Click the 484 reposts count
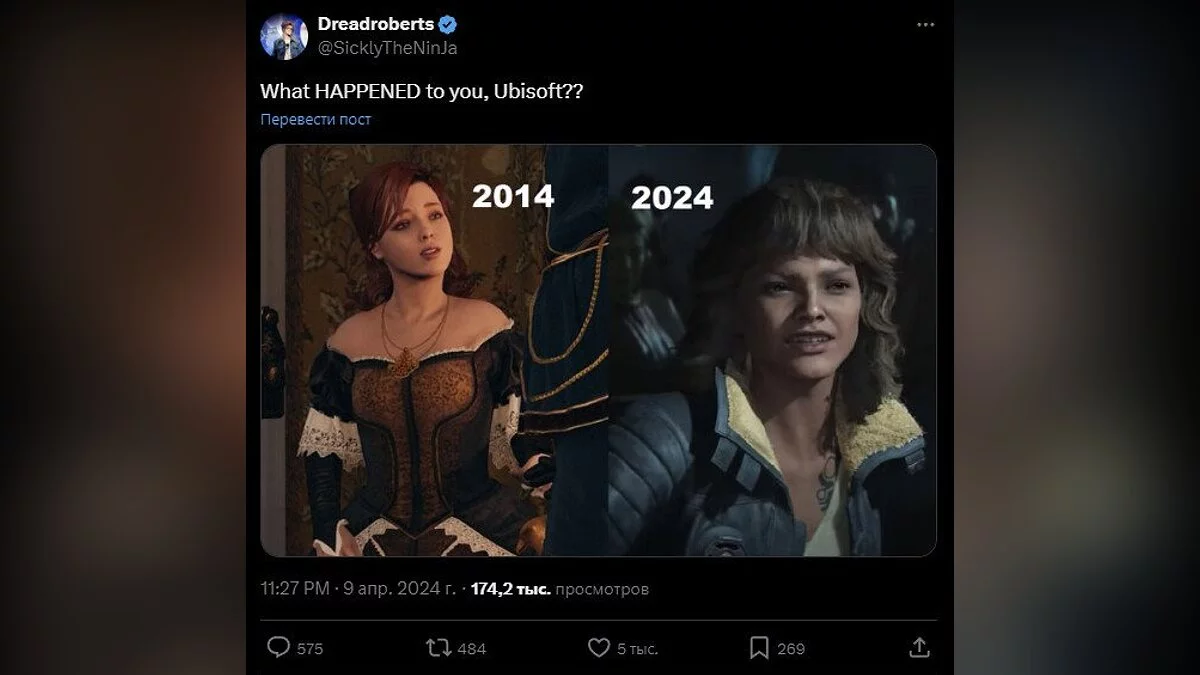This screenshot has width=1200, height=675. (471, 648)
